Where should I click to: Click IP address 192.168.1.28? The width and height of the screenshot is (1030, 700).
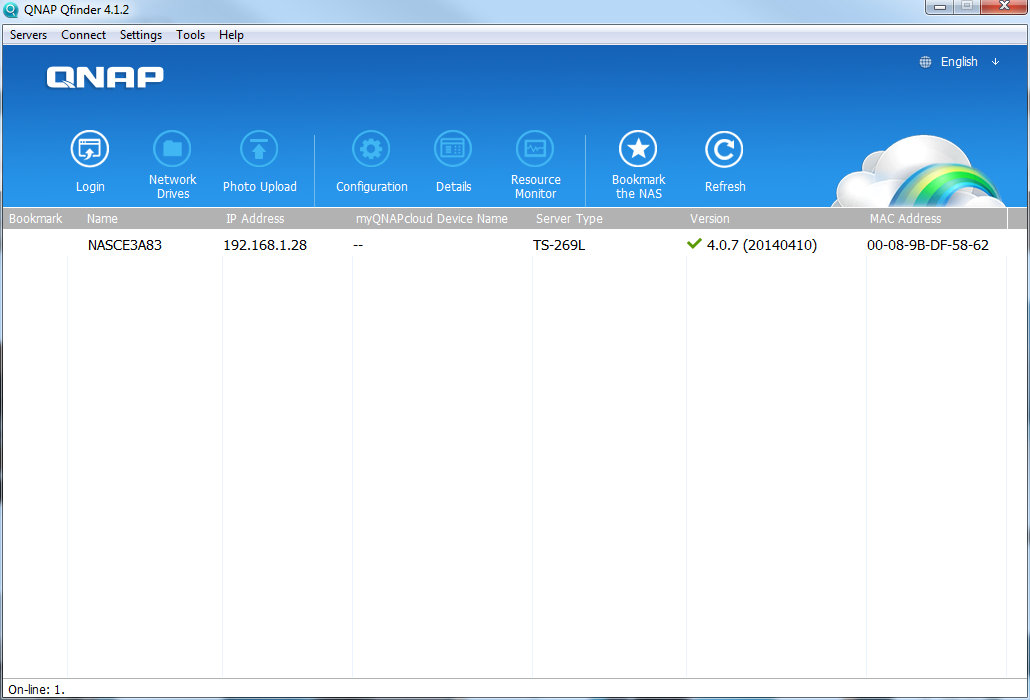(x=265, y=245)
